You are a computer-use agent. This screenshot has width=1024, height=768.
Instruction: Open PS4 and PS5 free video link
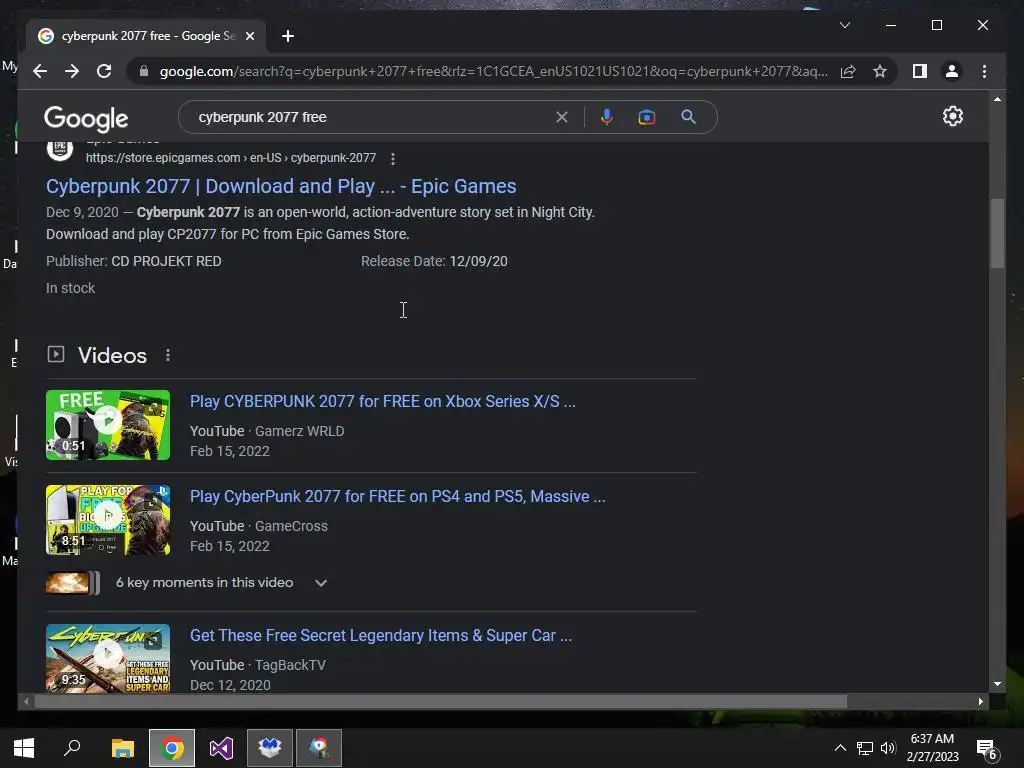(398, 496)
